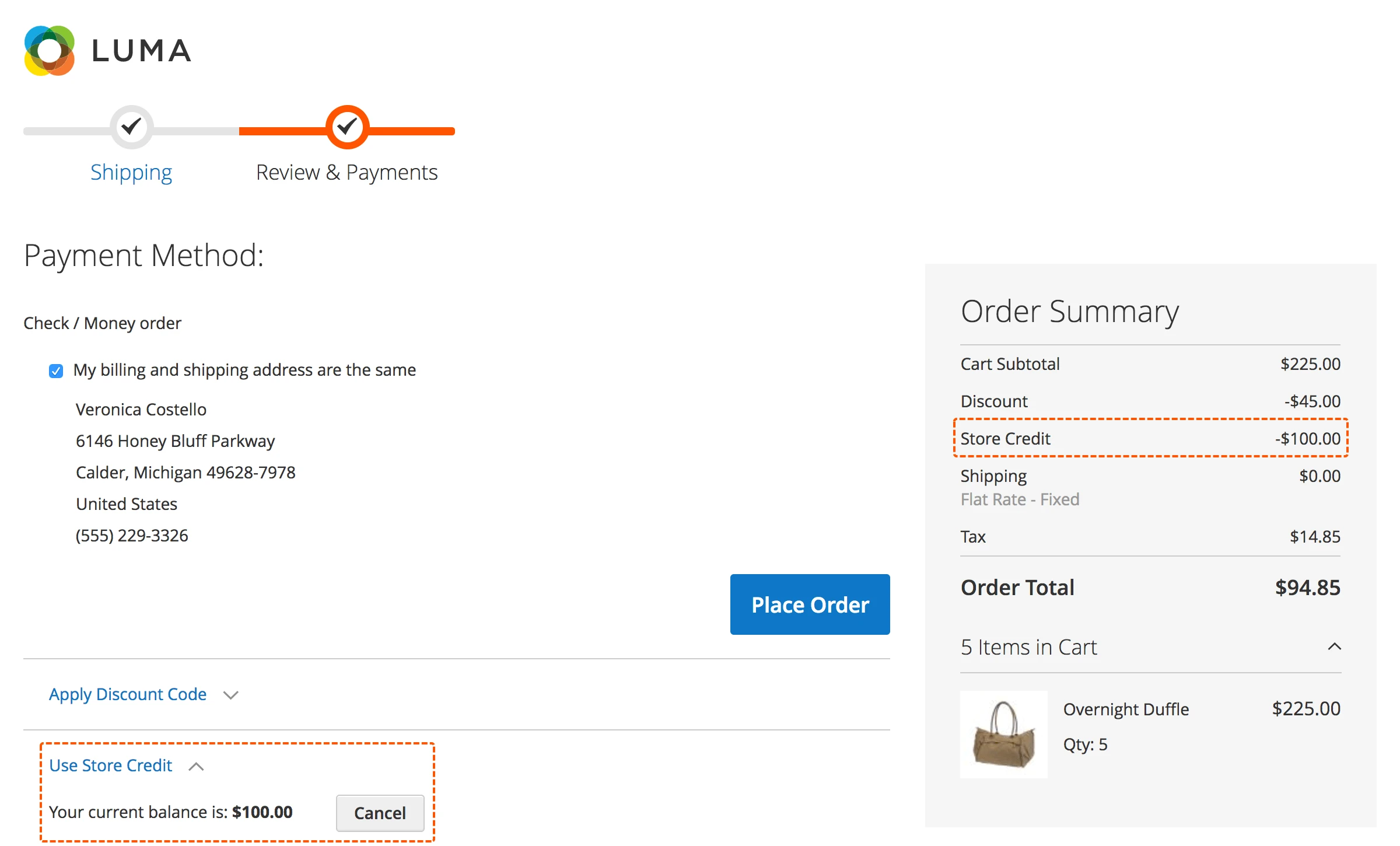Click the Overnight Duffle product thumbnail

pyautogui.click(x=1005, y=734)
